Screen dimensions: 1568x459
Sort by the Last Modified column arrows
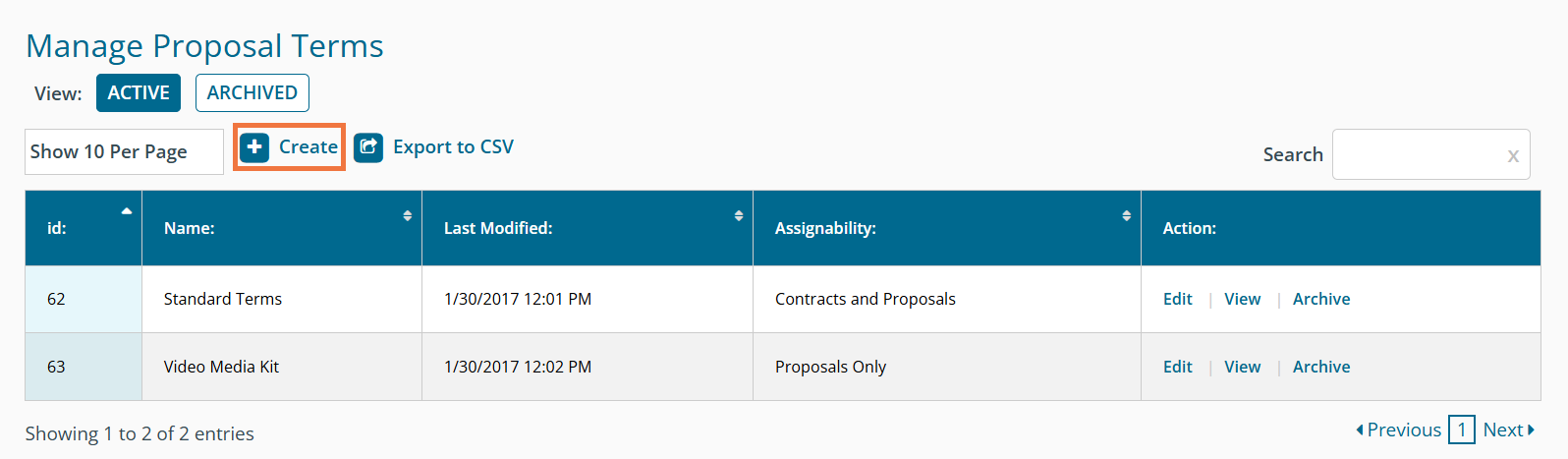pos(739,216)
